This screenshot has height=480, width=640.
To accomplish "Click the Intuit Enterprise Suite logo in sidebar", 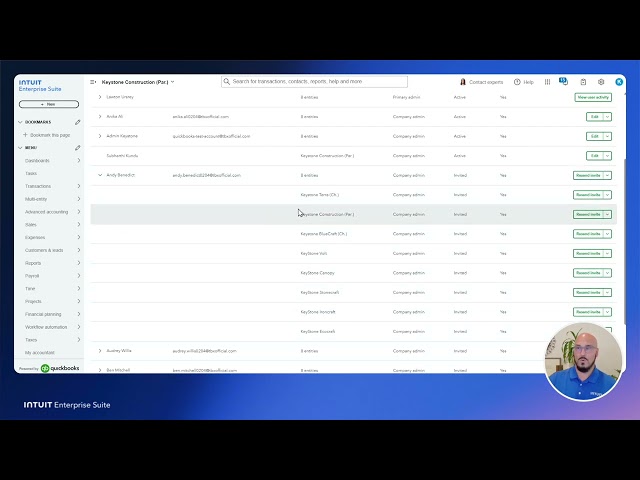I will point(40,85).
